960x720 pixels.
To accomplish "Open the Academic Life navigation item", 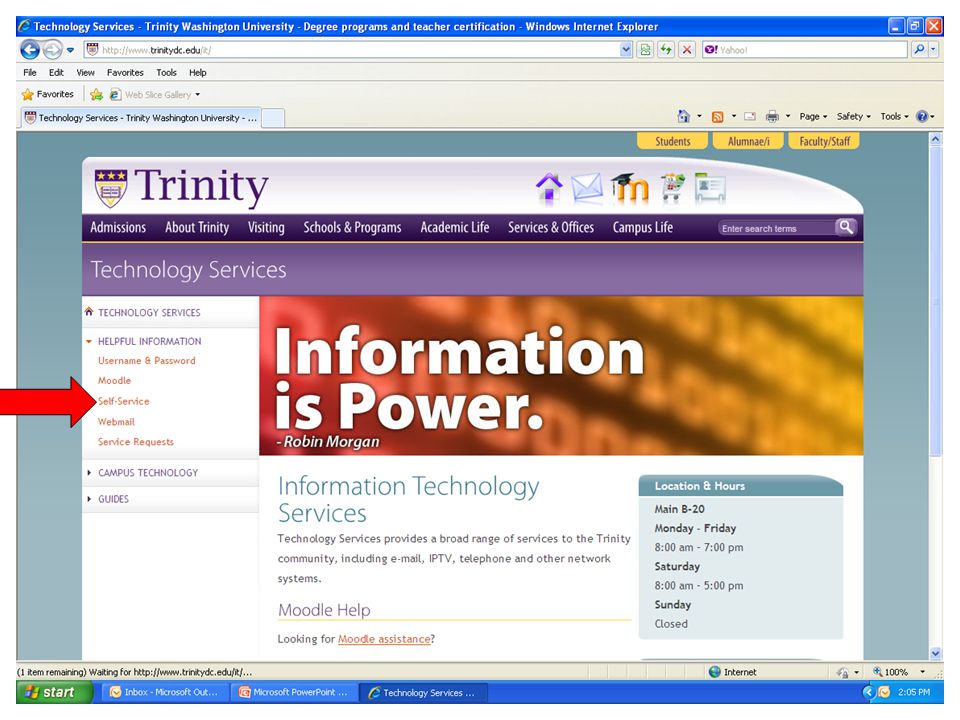I will [x=454, y=227].
